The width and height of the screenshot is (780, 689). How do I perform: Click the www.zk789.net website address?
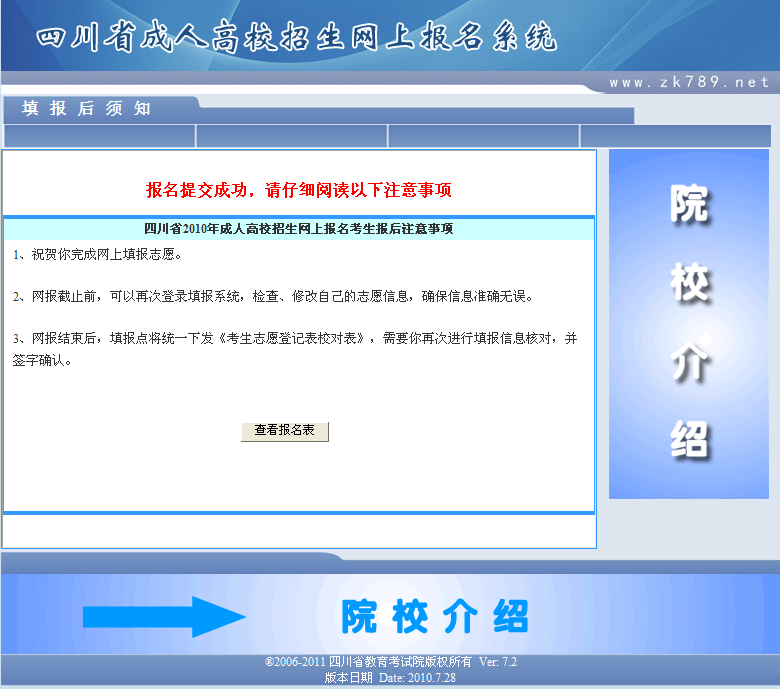[x=689, y=82]
